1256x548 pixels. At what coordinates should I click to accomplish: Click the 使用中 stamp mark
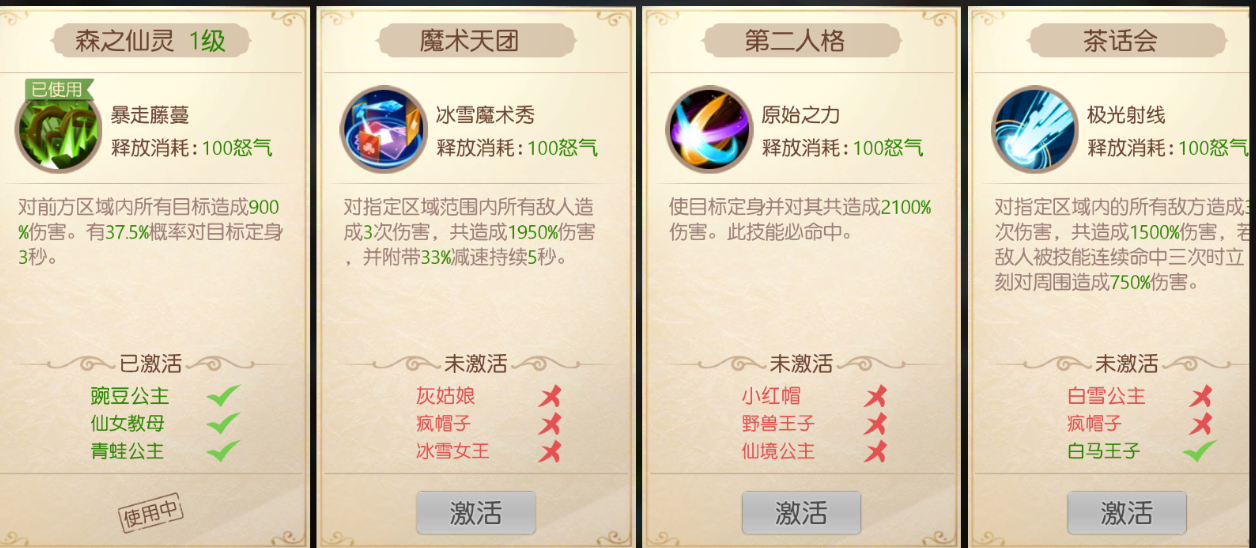tap(152, 513)
